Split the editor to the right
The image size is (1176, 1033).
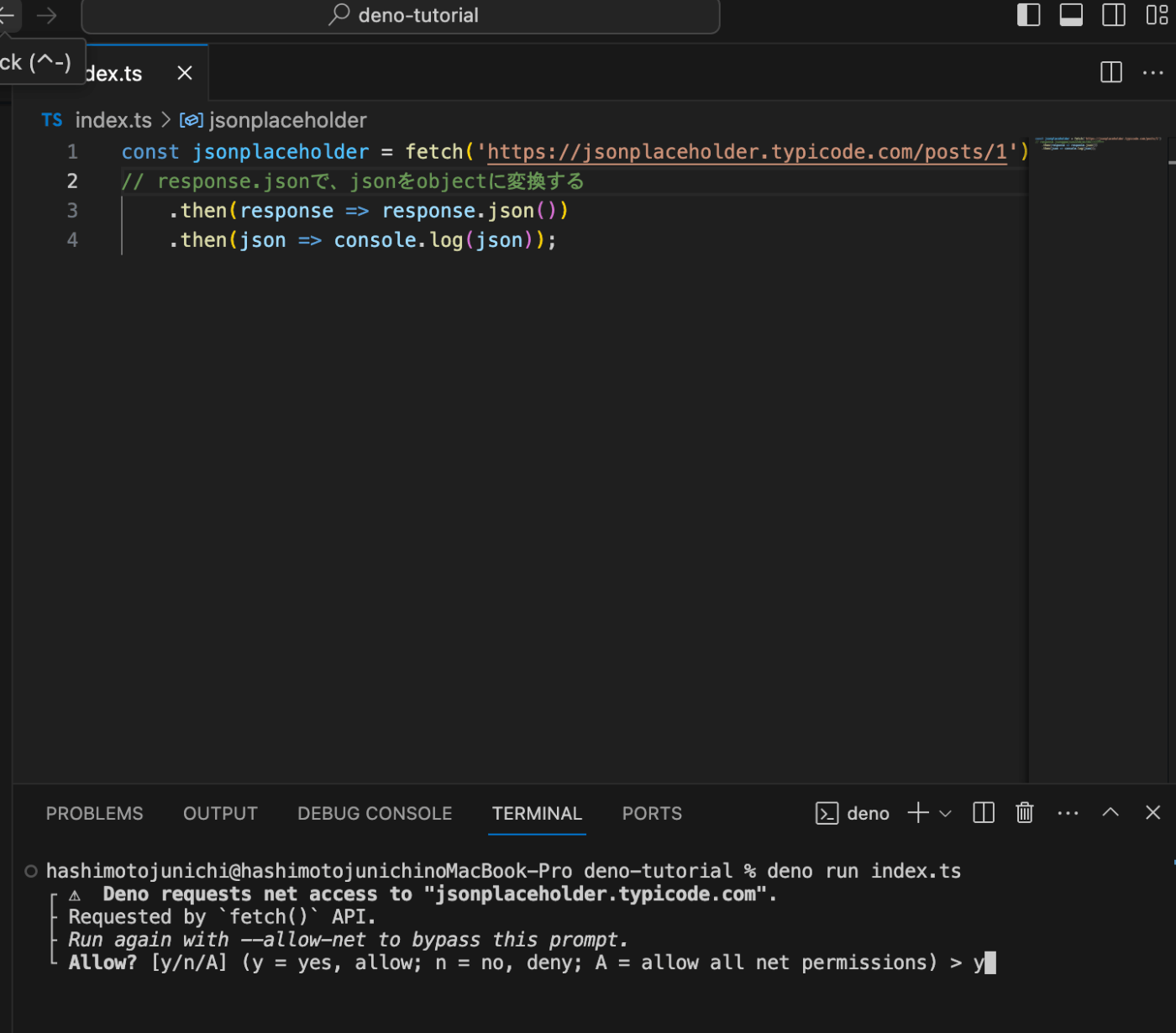pos(1110,73)
